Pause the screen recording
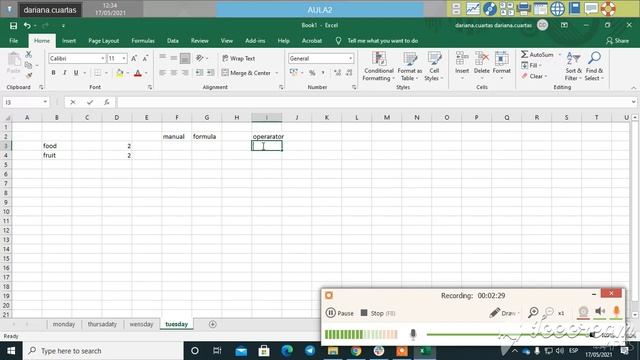Viewport: 640px width, 360px height. pyautogui.click(x=340, y=313)
